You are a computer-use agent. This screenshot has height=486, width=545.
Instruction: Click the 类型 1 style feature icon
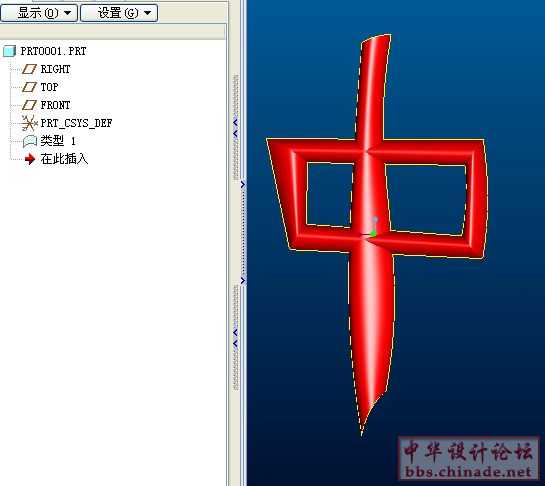(x=30, y=141)
